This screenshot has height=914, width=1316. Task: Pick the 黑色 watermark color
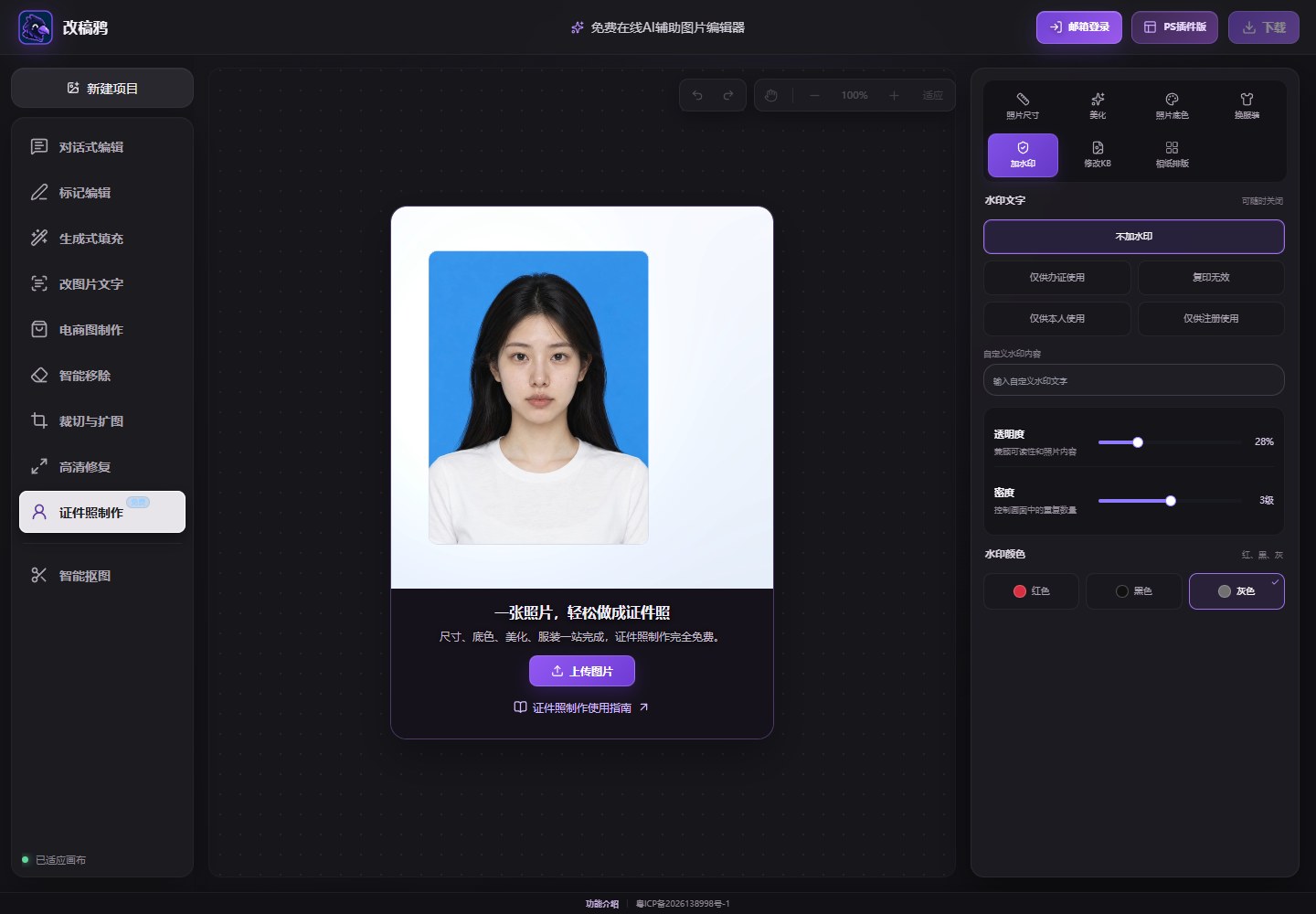click(x=1134, y=591)
